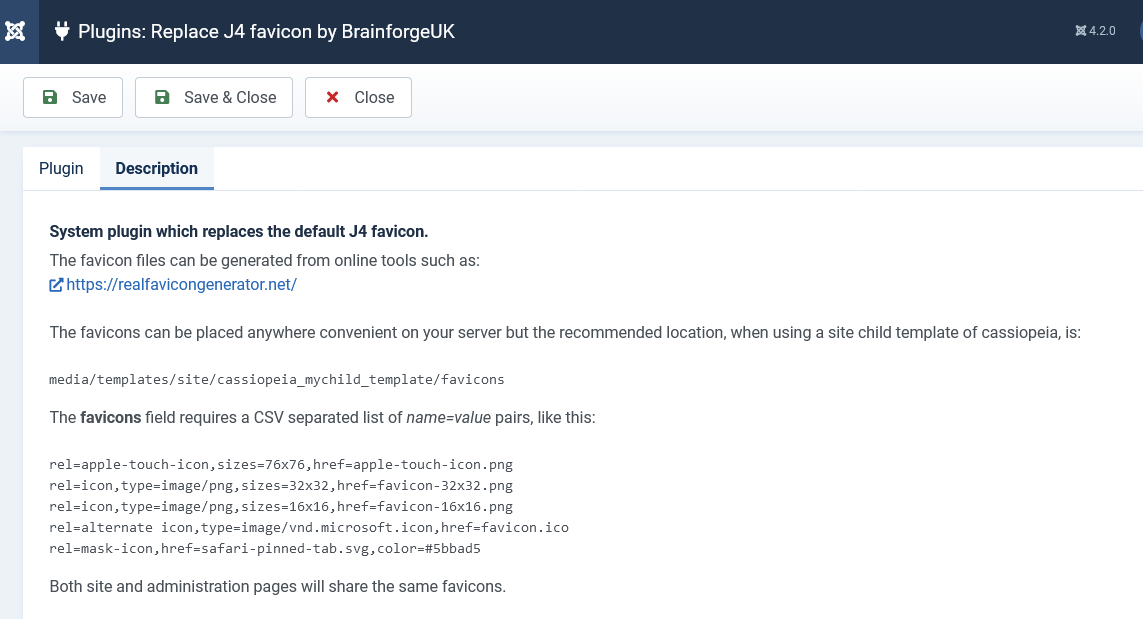Viewport: 1143px width, 619px height.
Task: Click the rel=mask-icon safari-pinned-tab.svg line
Action: click(x=265, y=548)
